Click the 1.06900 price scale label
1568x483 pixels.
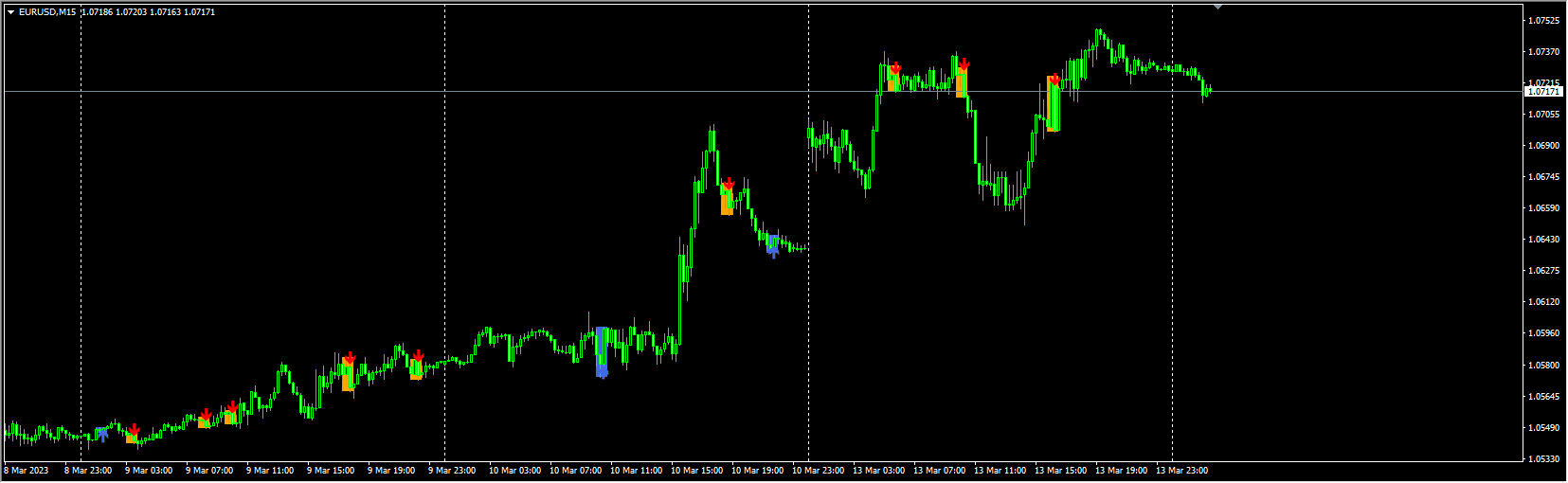pos(1543,146)
